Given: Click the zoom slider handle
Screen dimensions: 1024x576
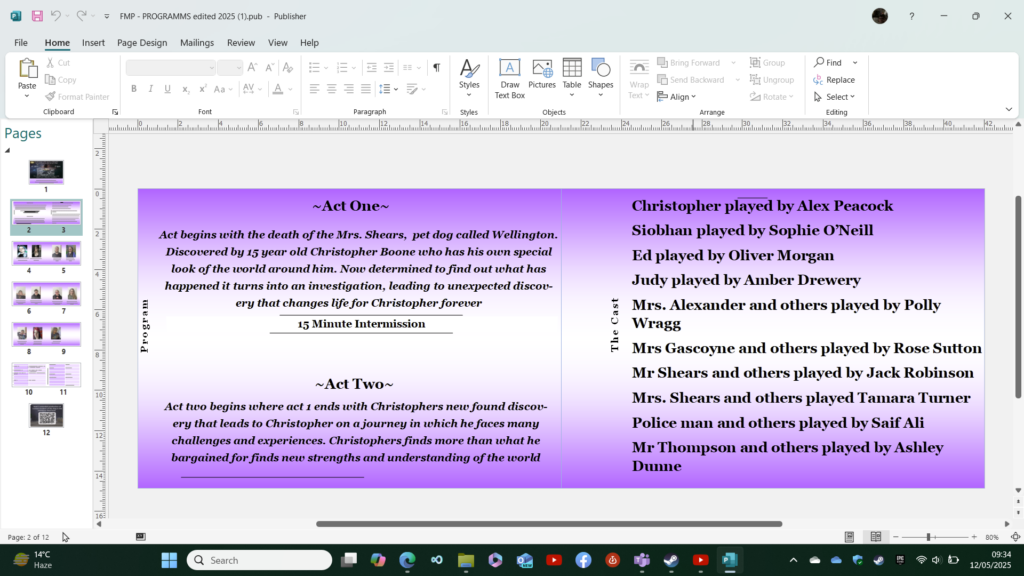Looking at the screenshot, I should (928, 537).
